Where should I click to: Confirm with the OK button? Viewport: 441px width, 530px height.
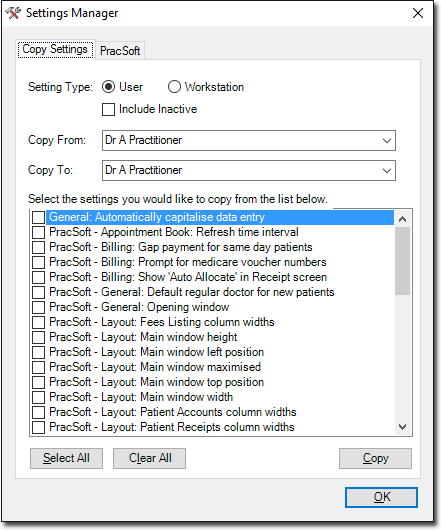click(382, 497)
